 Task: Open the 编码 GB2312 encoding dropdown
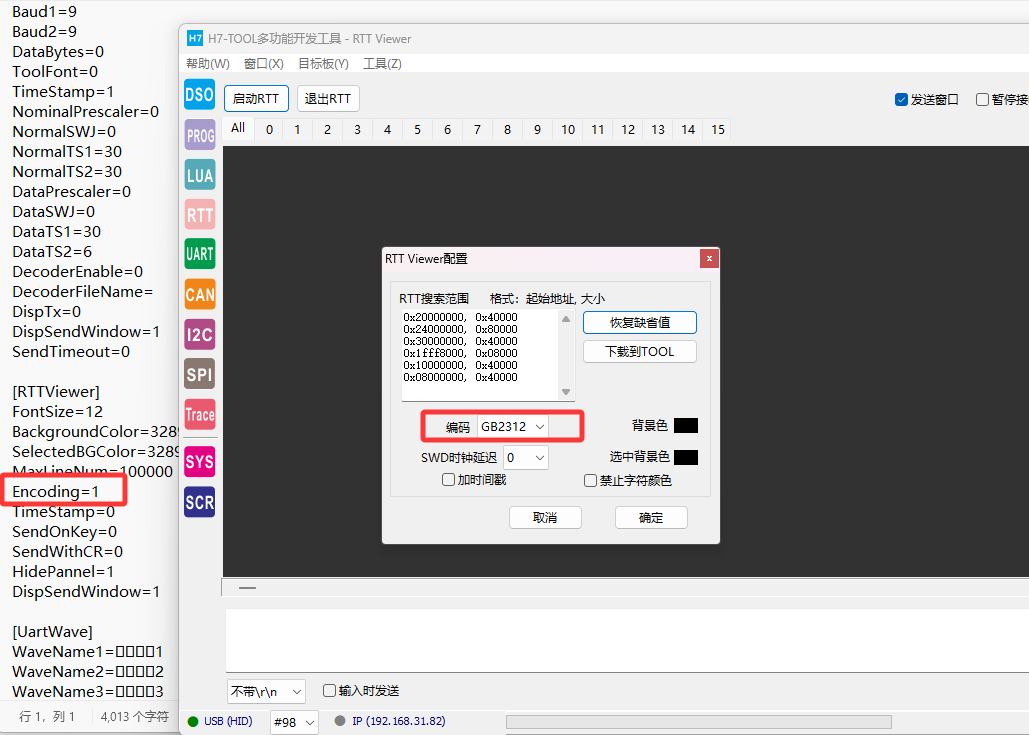513,427
